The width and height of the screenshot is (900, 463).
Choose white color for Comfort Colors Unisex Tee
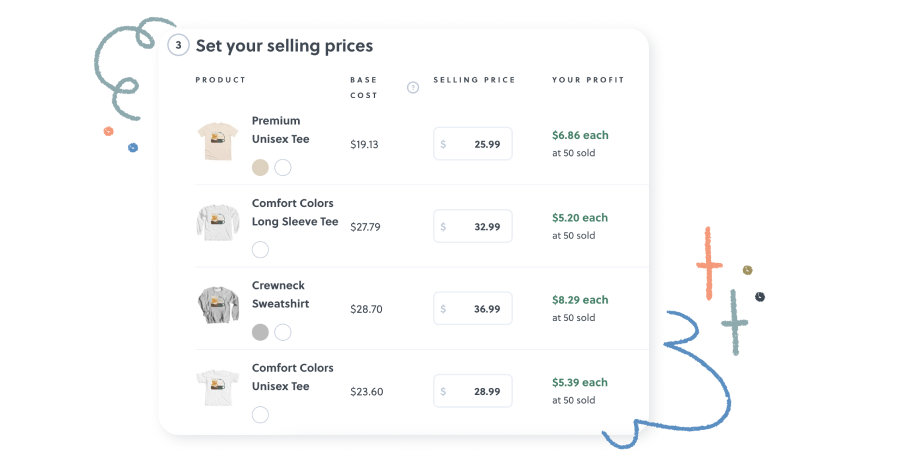(260, 414)
